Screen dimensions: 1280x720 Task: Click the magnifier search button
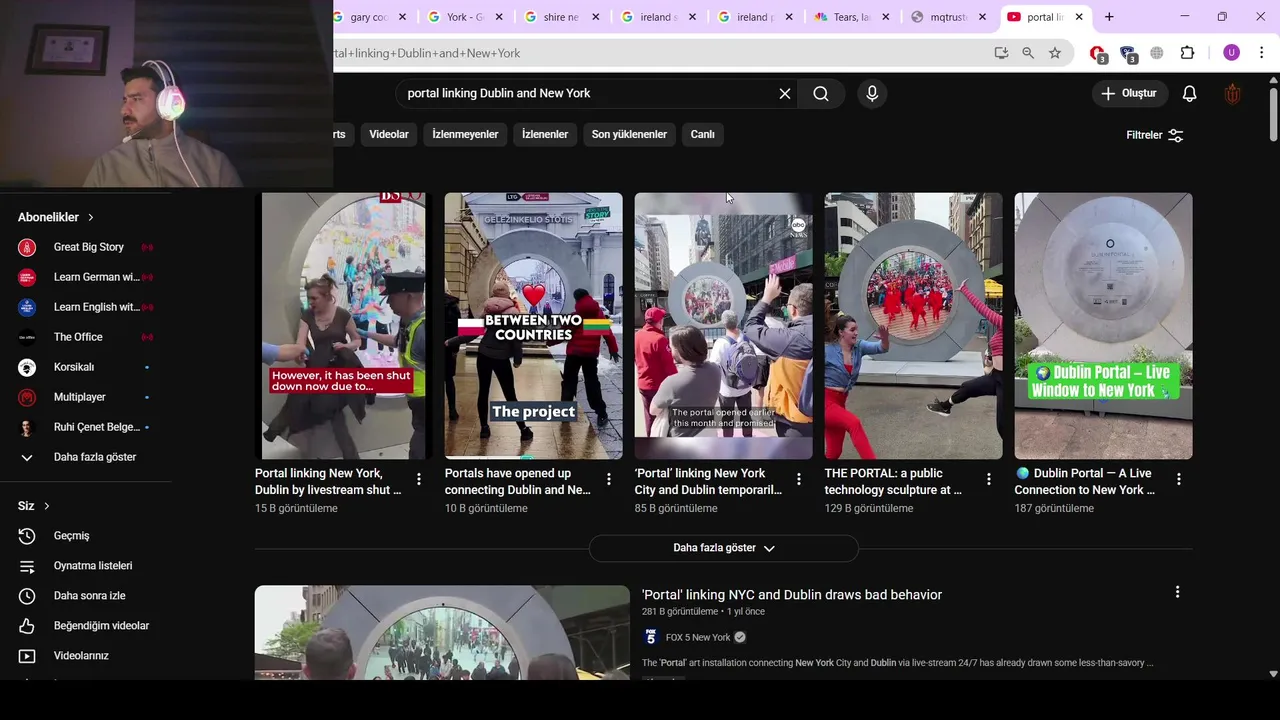(821, 93)
